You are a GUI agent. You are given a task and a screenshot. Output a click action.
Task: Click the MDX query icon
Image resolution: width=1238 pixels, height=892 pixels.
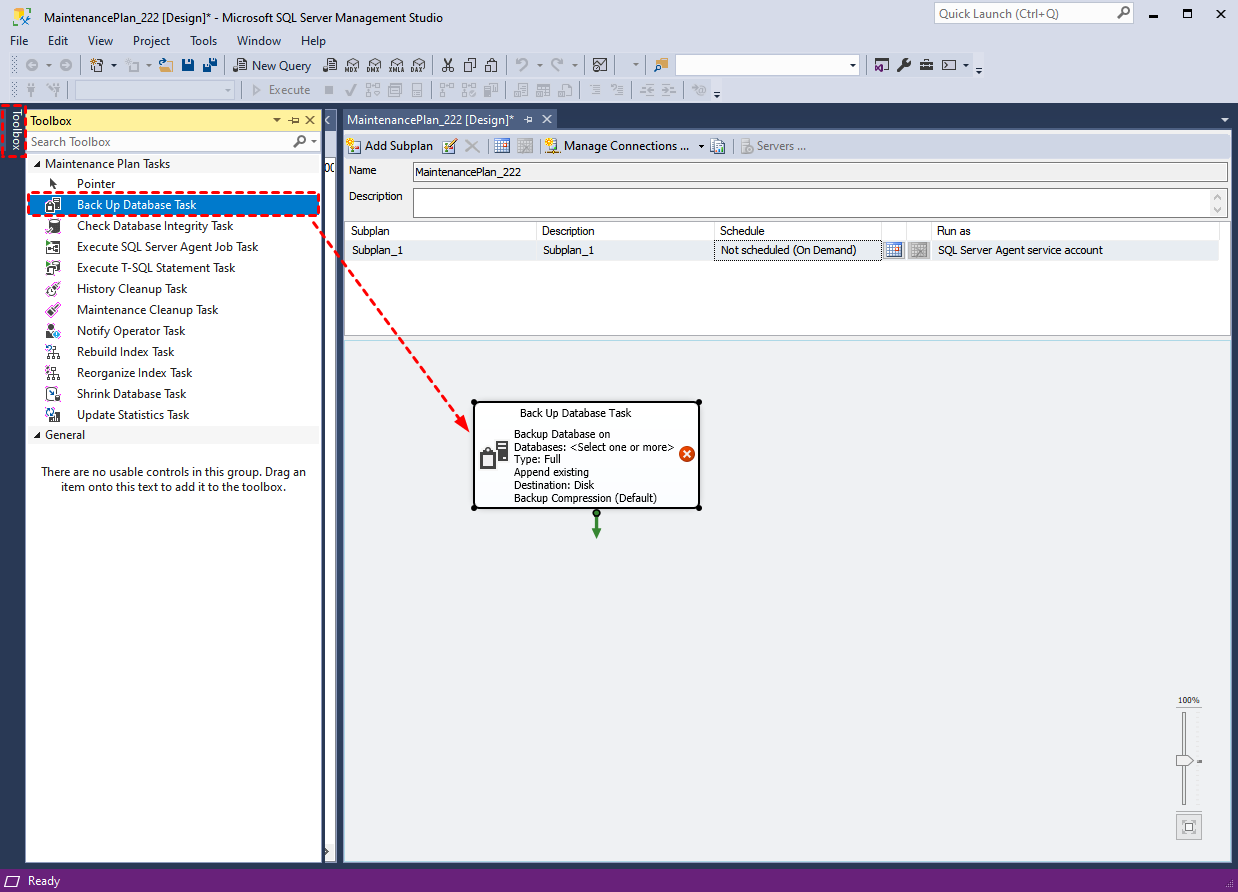352,65
